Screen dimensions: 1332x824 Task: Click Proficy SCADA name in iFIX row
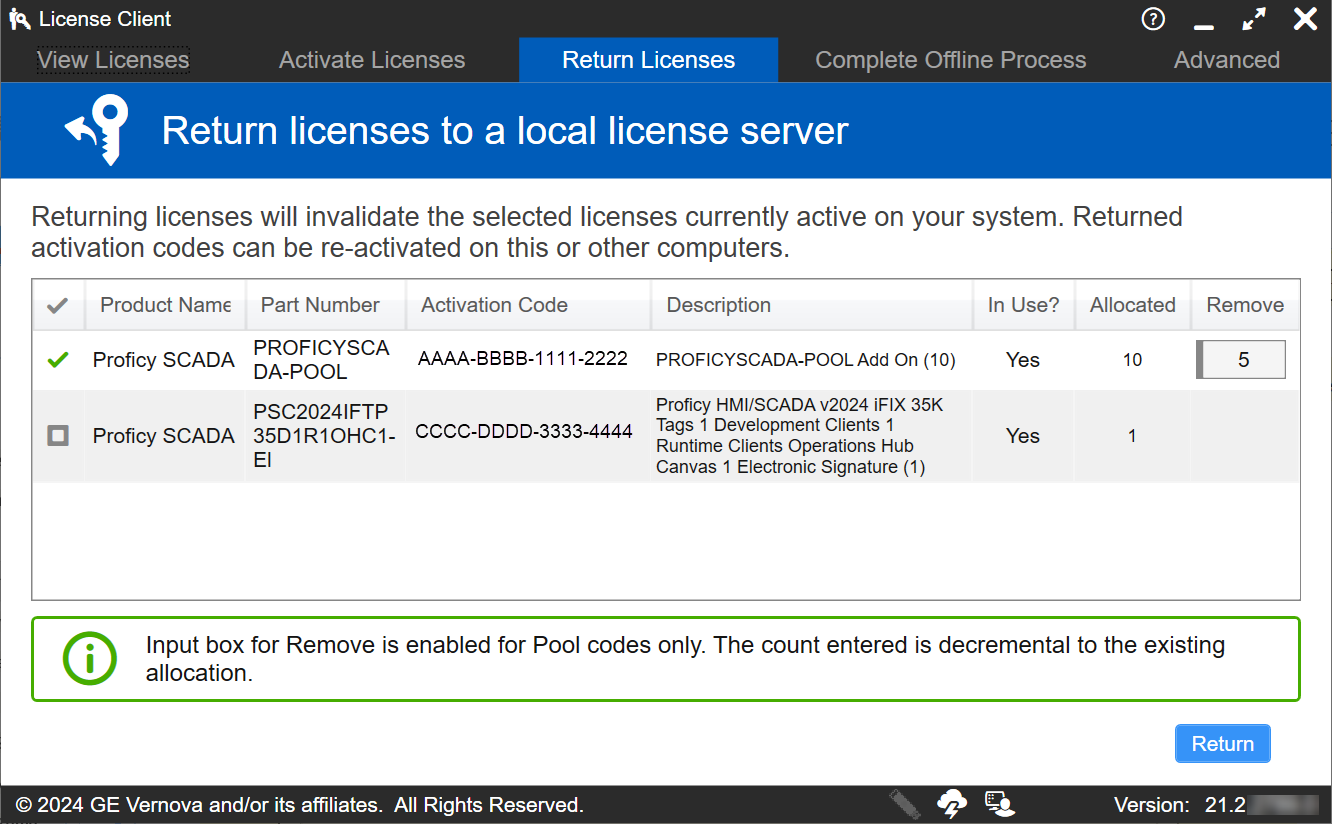(x=164, y=436)
